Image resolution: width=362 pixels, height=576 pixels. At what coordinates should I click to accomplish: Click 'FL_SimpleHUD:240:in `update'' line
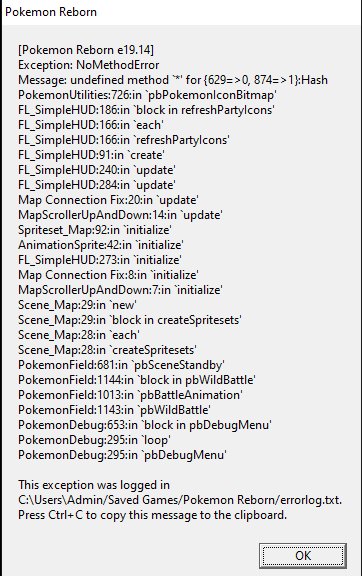point(97,170)
